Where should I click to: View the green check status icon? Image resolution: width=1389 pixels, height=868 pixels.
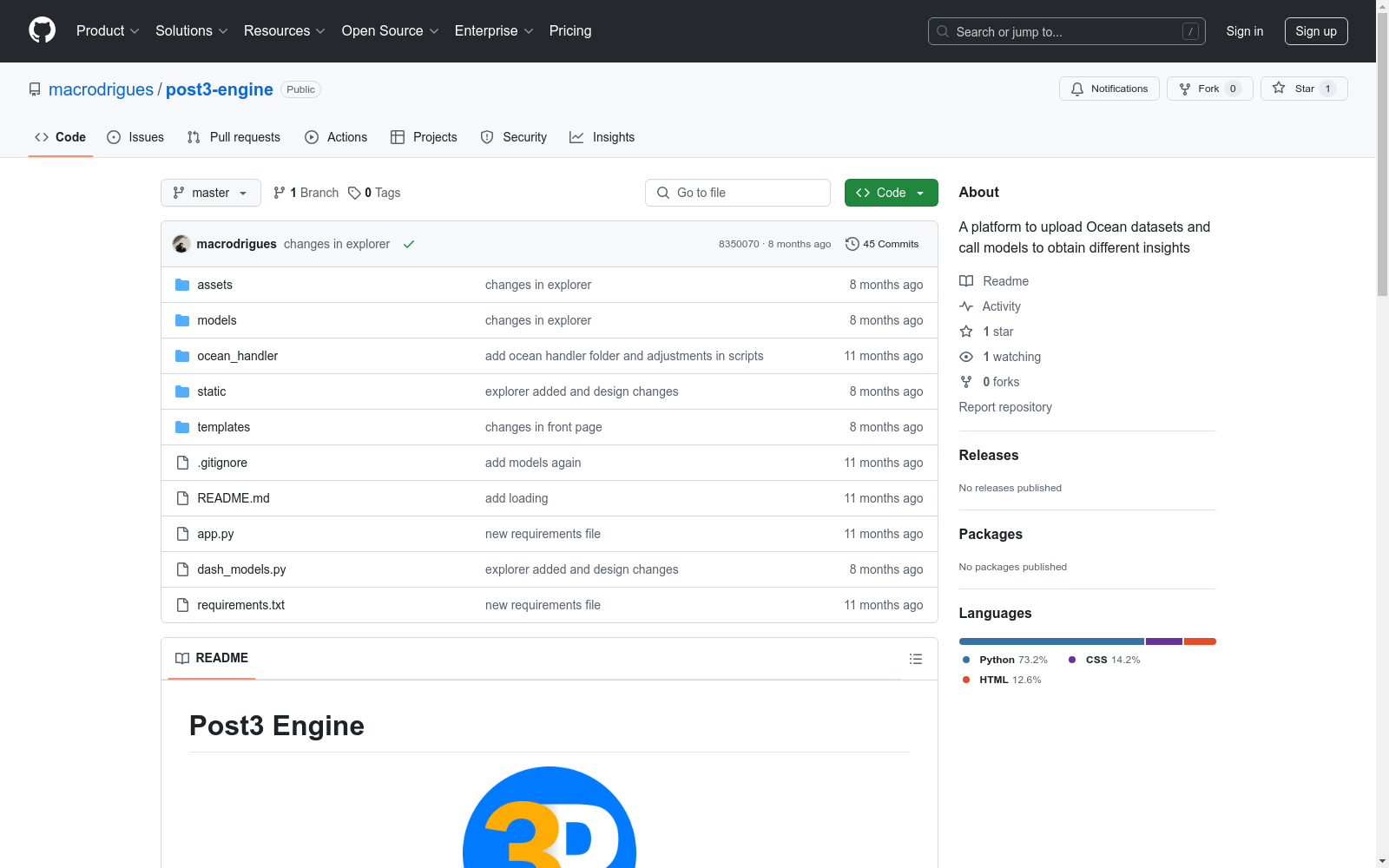(x=409, y=244)
